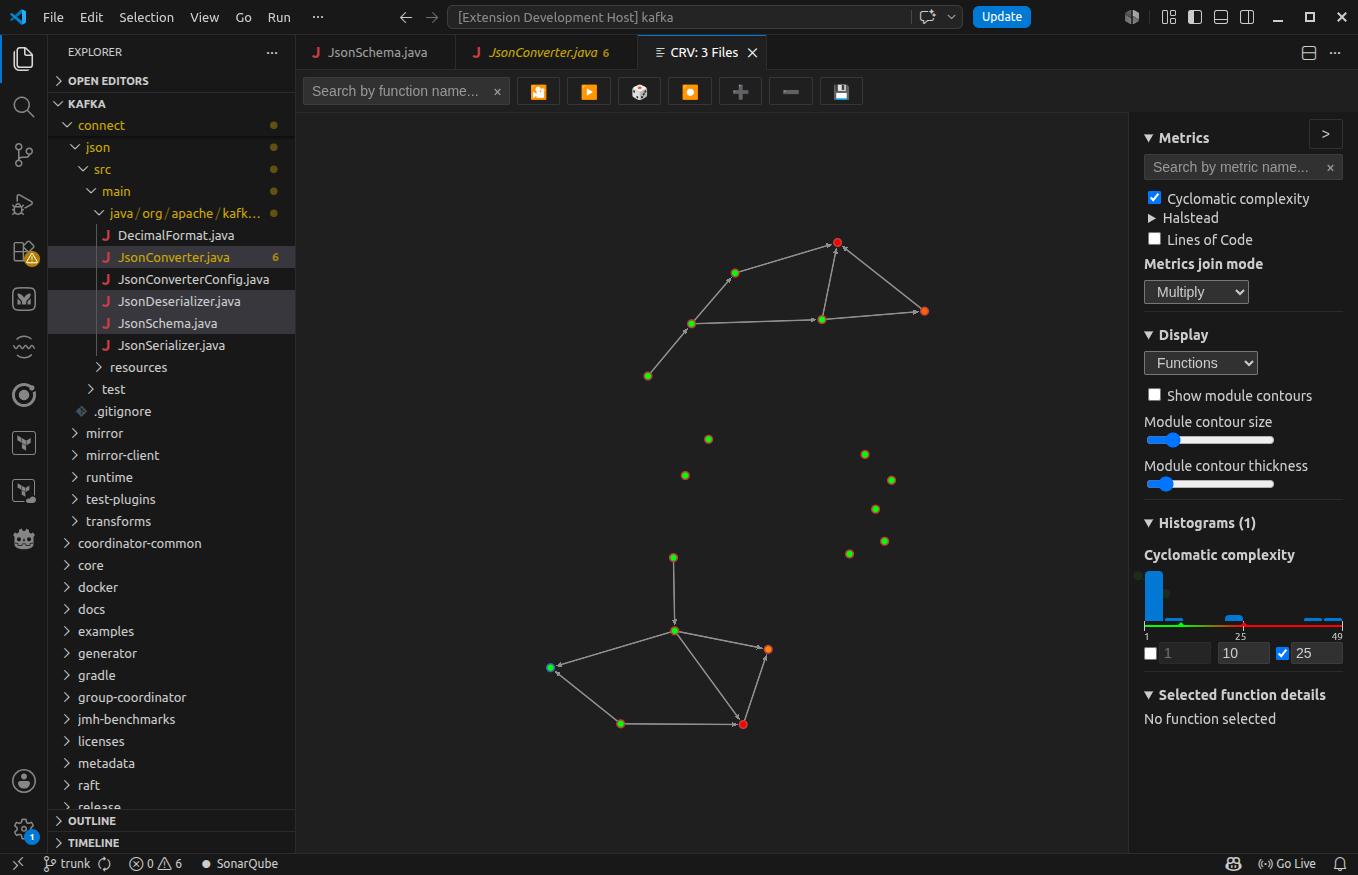The image size is (1358, 875).
Task: Click the play simulation toolbar button
Action: [x=589, y=91]
